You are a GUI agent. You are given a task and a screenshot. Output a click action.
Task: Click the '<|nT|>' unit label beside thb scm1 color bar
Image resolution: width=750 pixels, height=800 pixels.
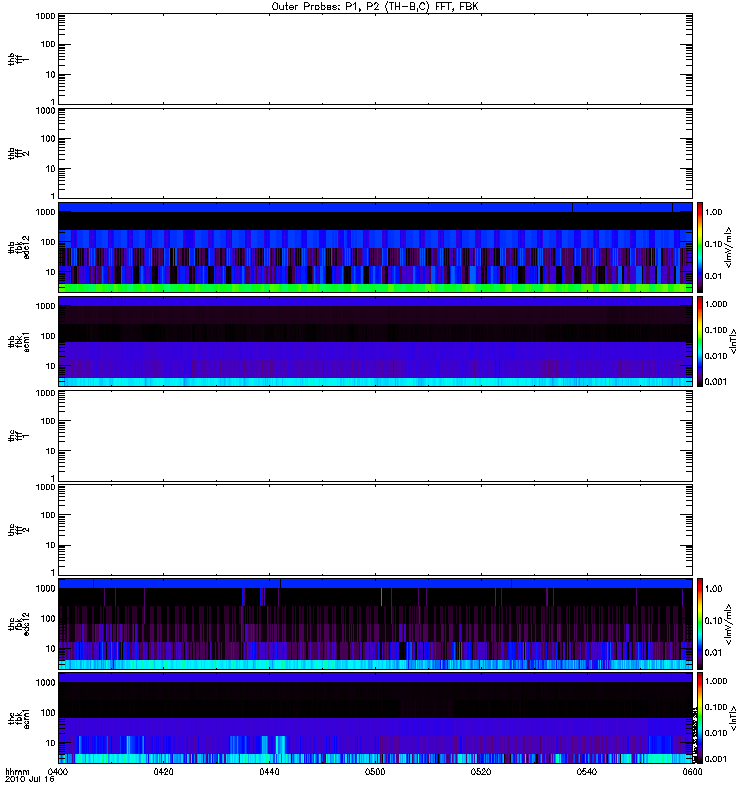(x=733, y=341)
